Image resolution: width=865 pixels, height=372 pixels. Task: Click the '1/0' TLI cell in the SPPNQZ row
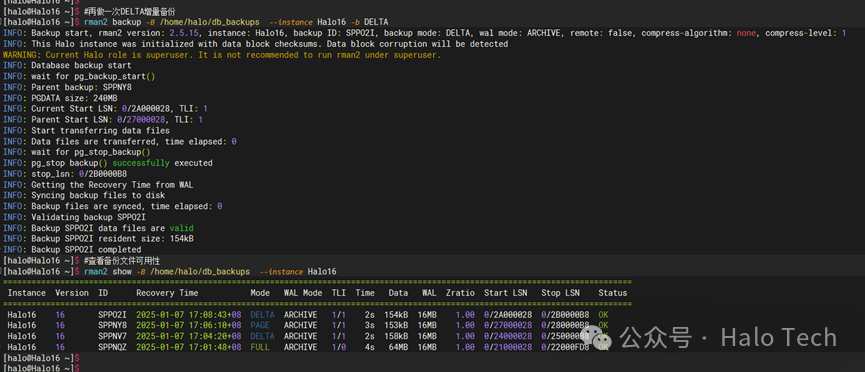pos(339,347)
